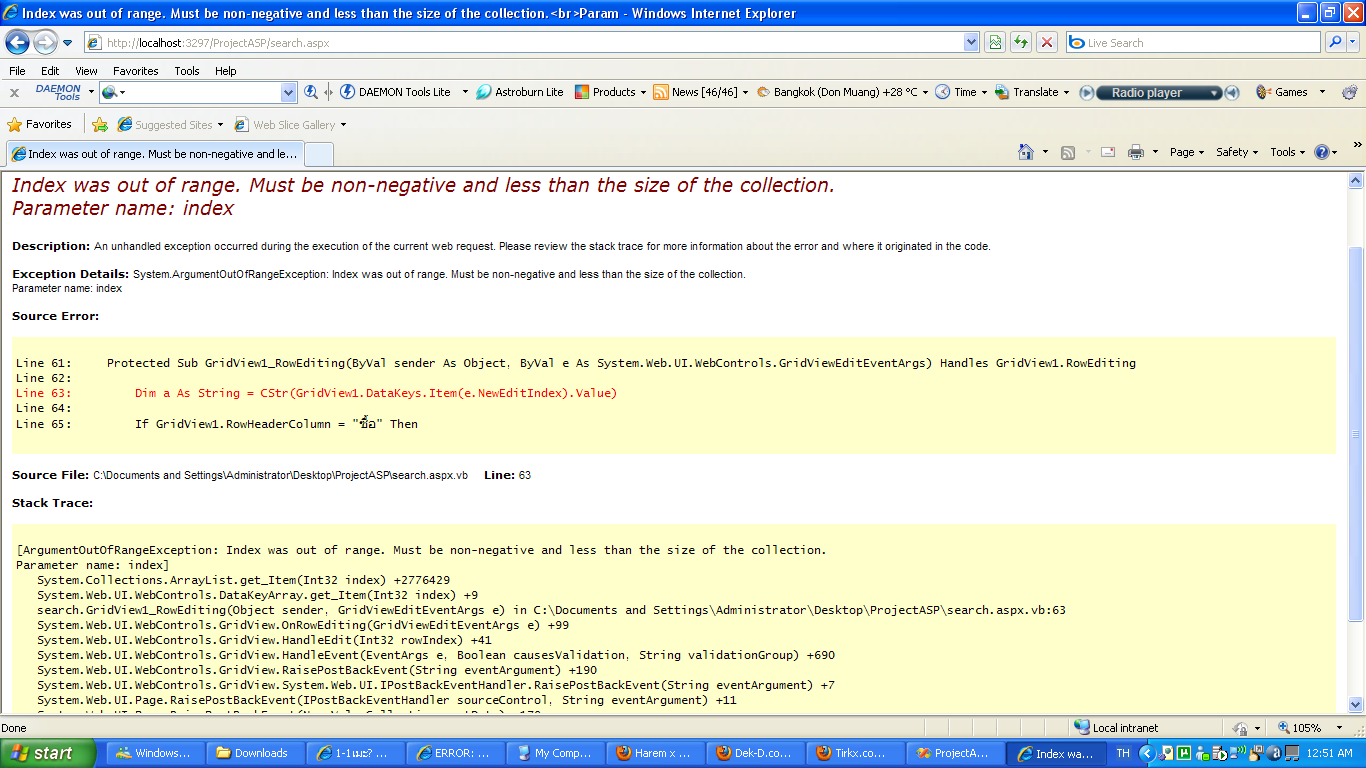
Task: Open the Translate toolbar dropdown
Action: [1032, 92]
